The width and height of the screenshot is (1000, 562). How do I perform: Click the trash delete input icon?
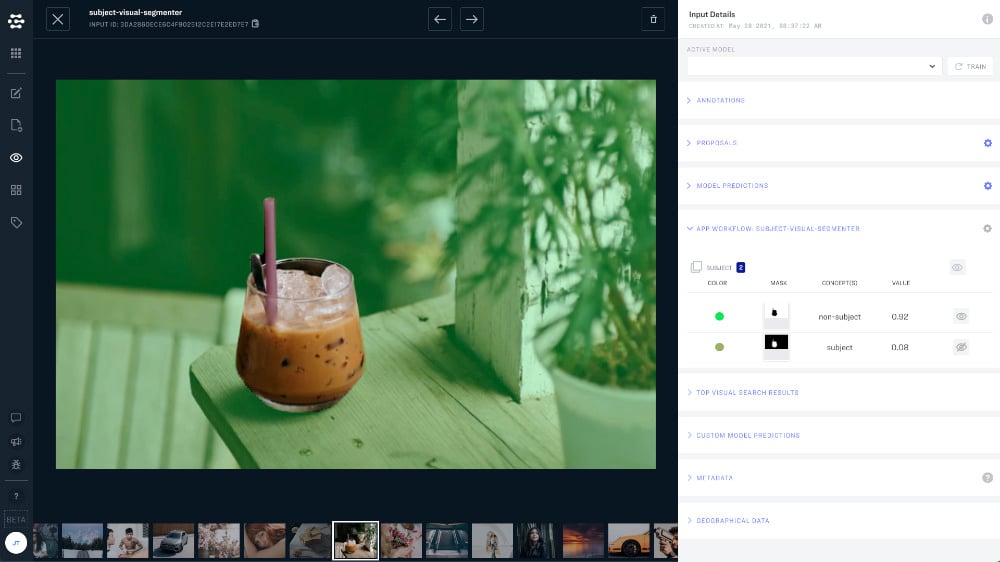(653, 19)
